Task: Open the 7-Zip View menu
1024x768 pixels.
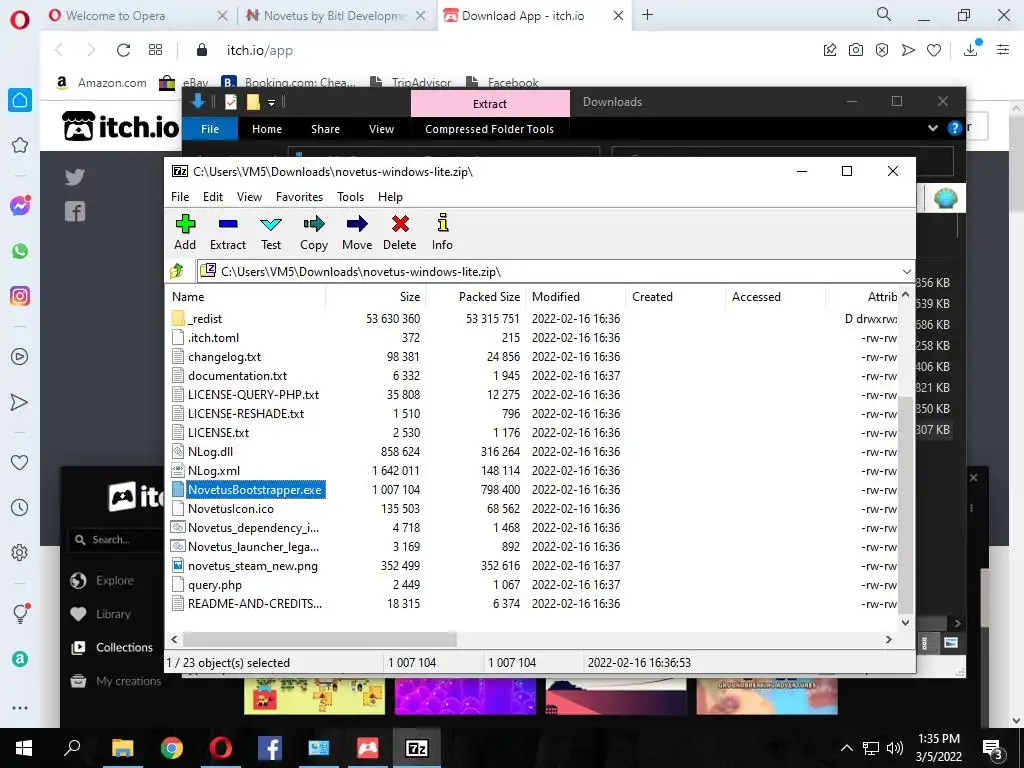Action: click(x=249, y=197)
